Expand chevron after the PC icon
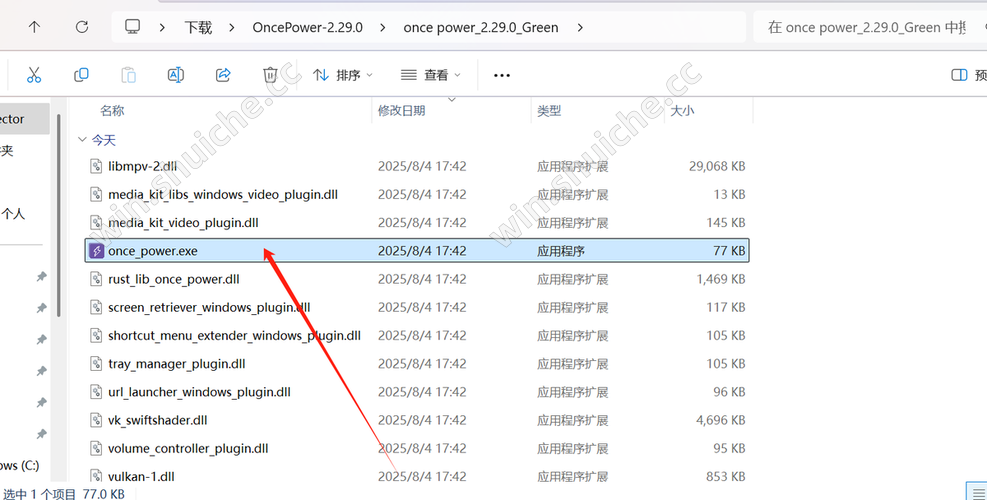The width and height of the screenshot is (987, 500). 162,27
